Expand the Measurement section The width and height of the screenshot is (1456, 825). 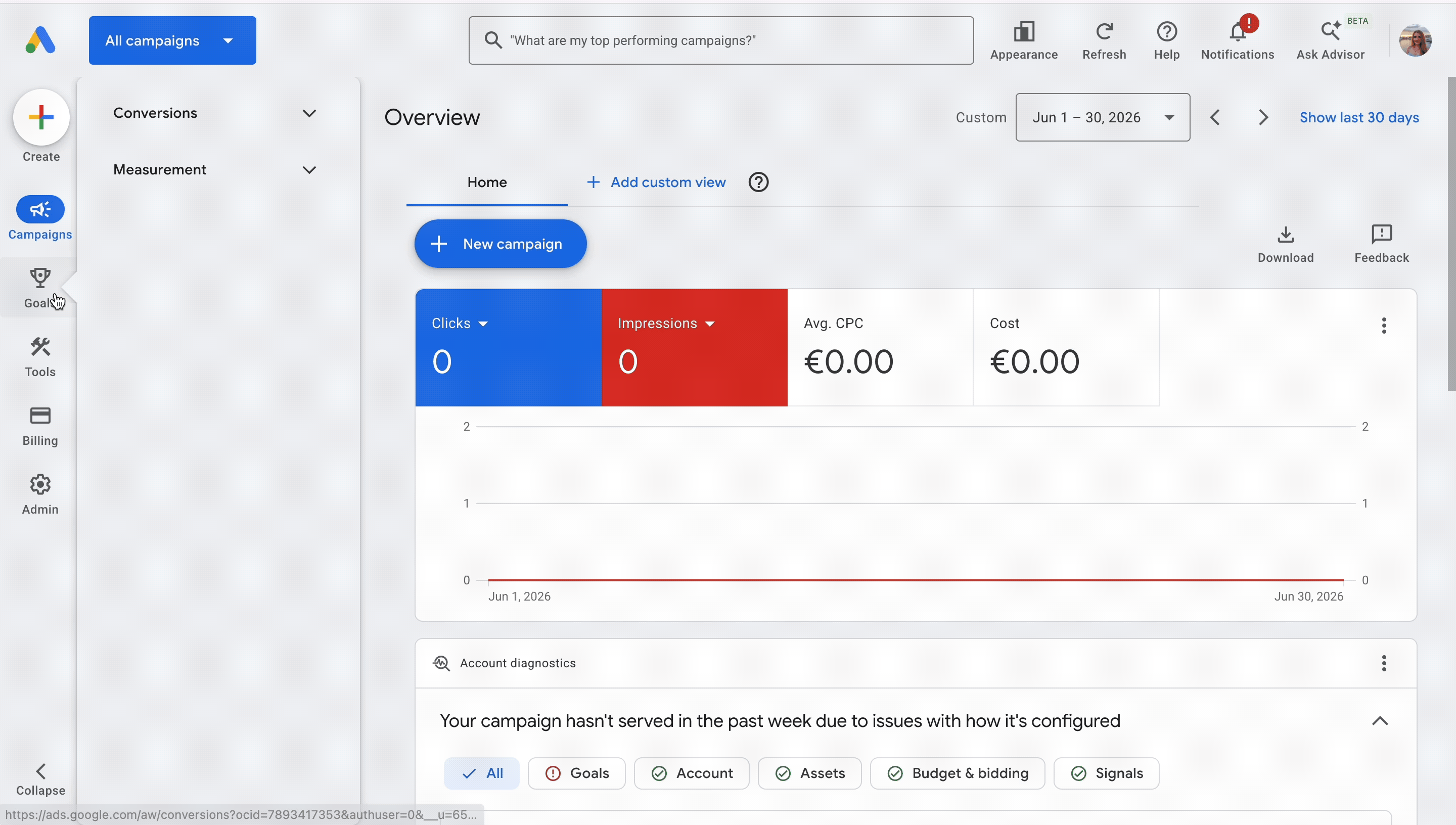tap(215, 169)
